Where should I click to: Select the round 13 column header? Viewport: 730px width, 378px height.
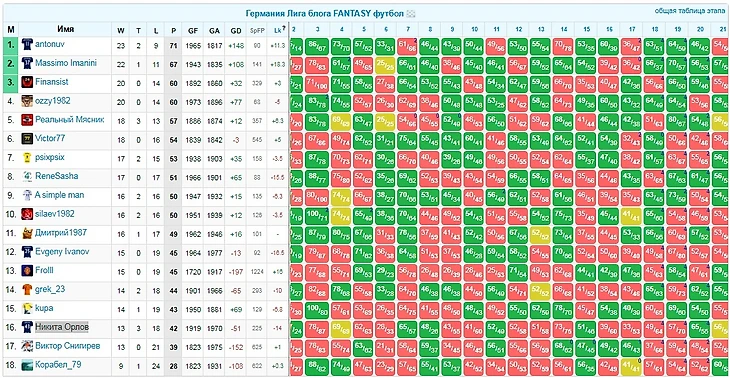point(541,29)
